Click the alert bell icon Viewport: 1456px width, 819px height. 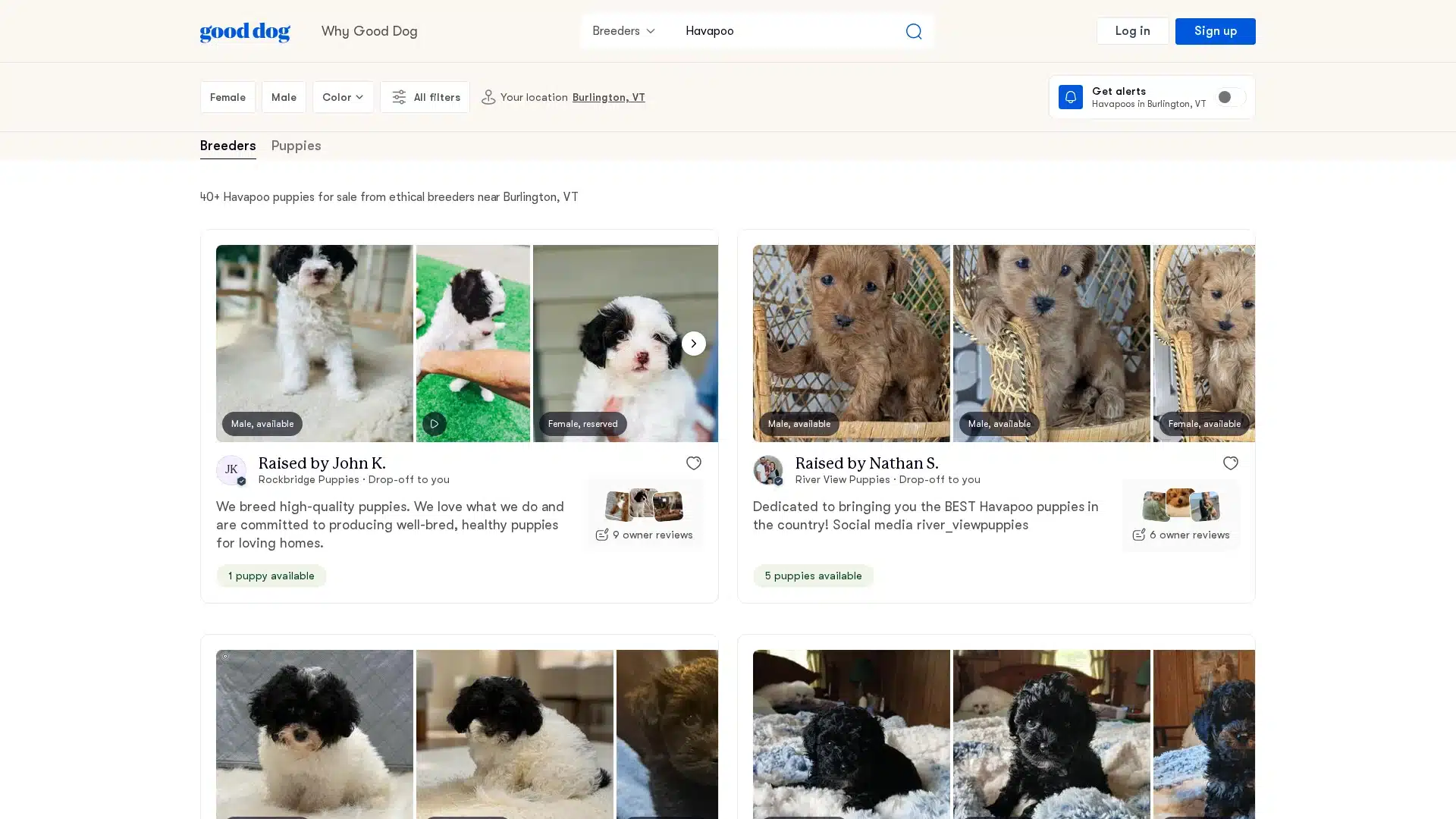(x=1070, y=97)
